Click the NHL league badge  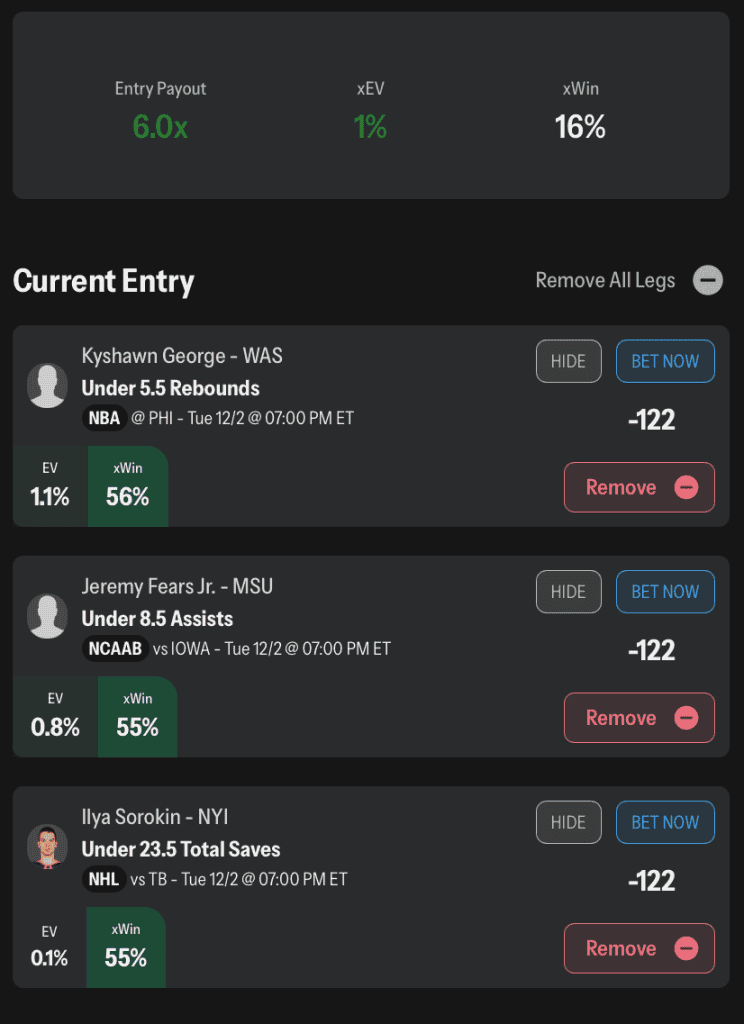(103, 880)
